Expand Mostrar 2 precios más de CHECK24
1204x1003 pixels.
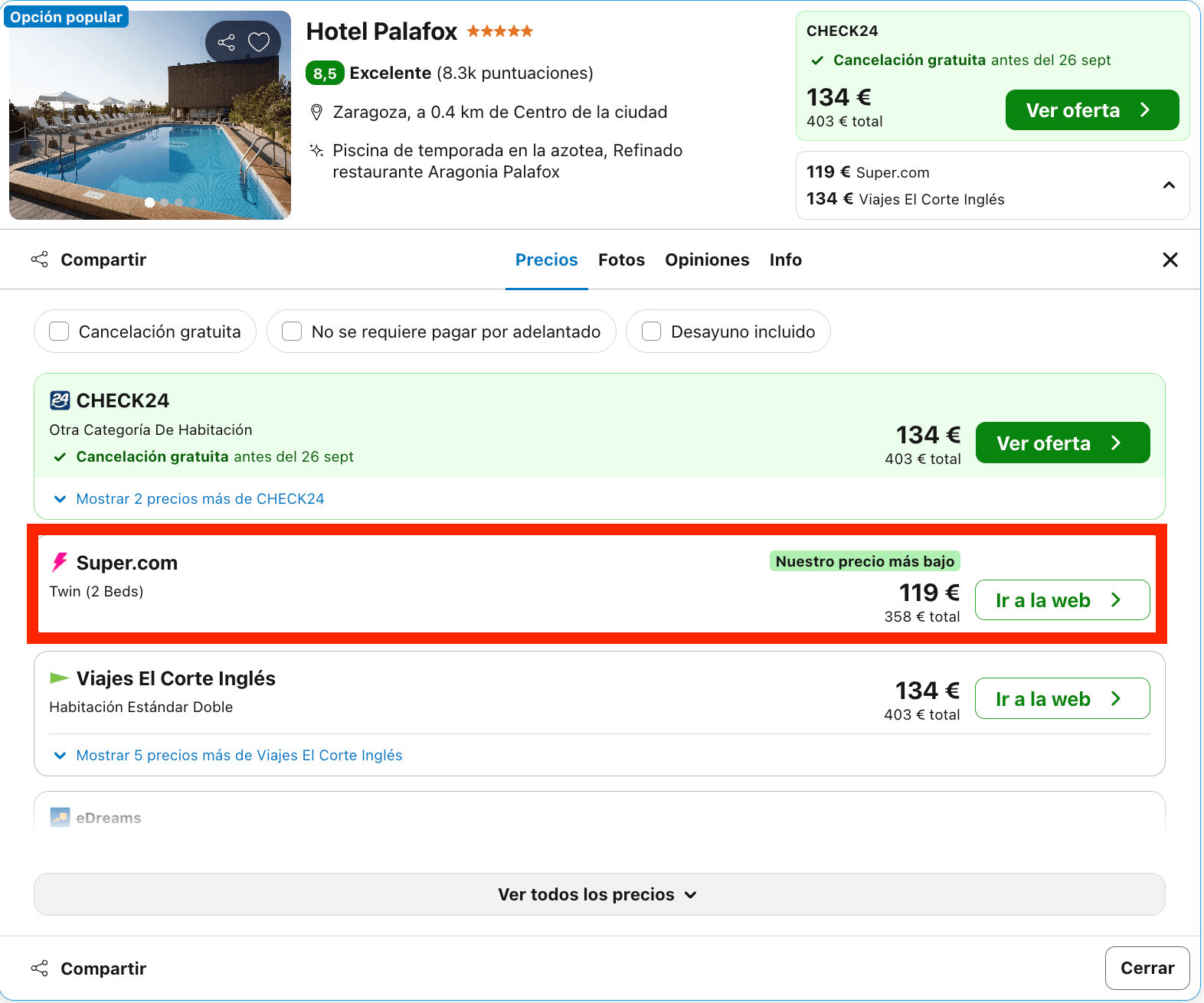click(200, 499)
